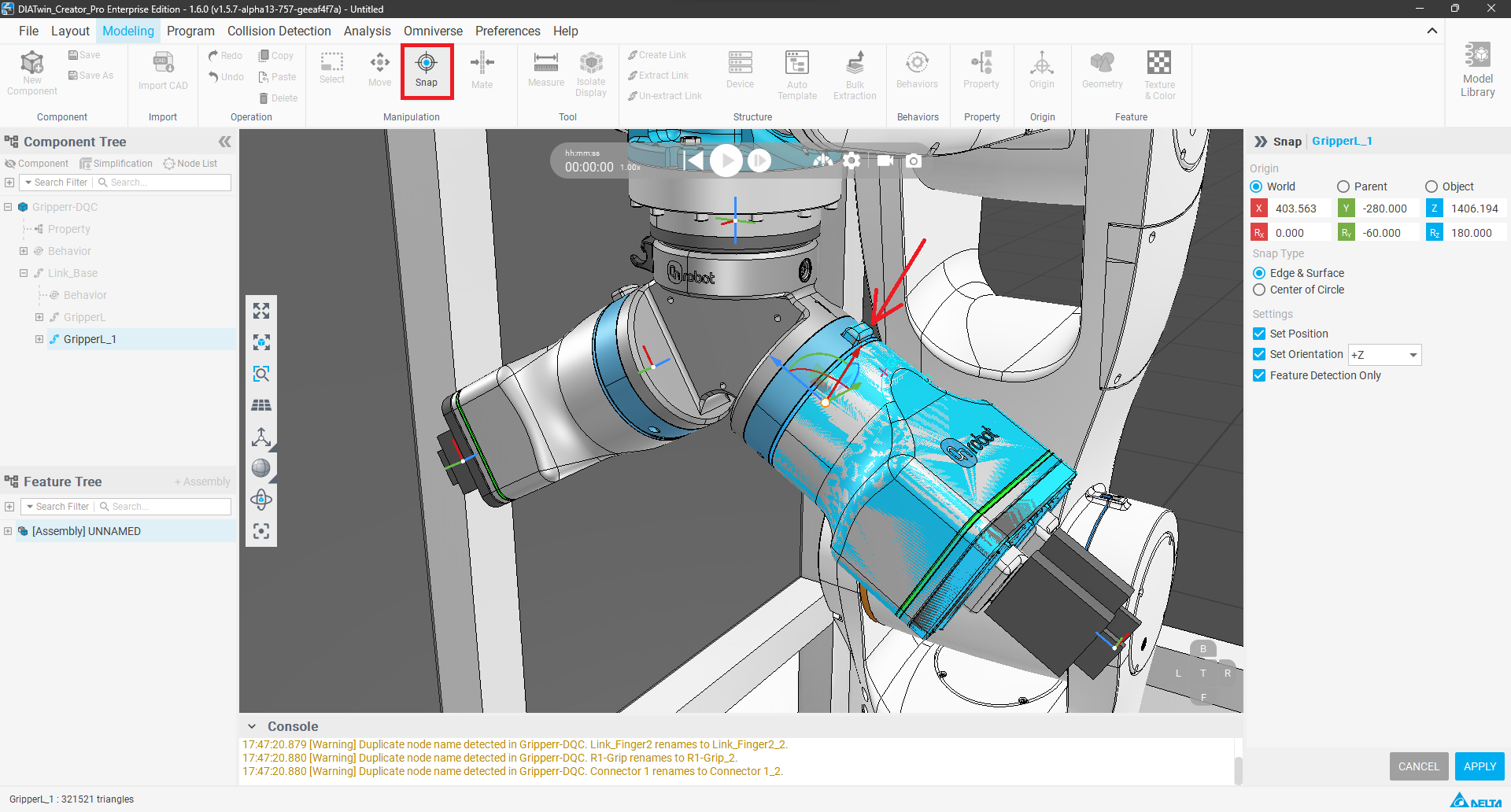Image resolution: width=1511 pixels, height=812 pixels.
Task: Choose Center of Circle snap type
Action: click(1259, 290)
